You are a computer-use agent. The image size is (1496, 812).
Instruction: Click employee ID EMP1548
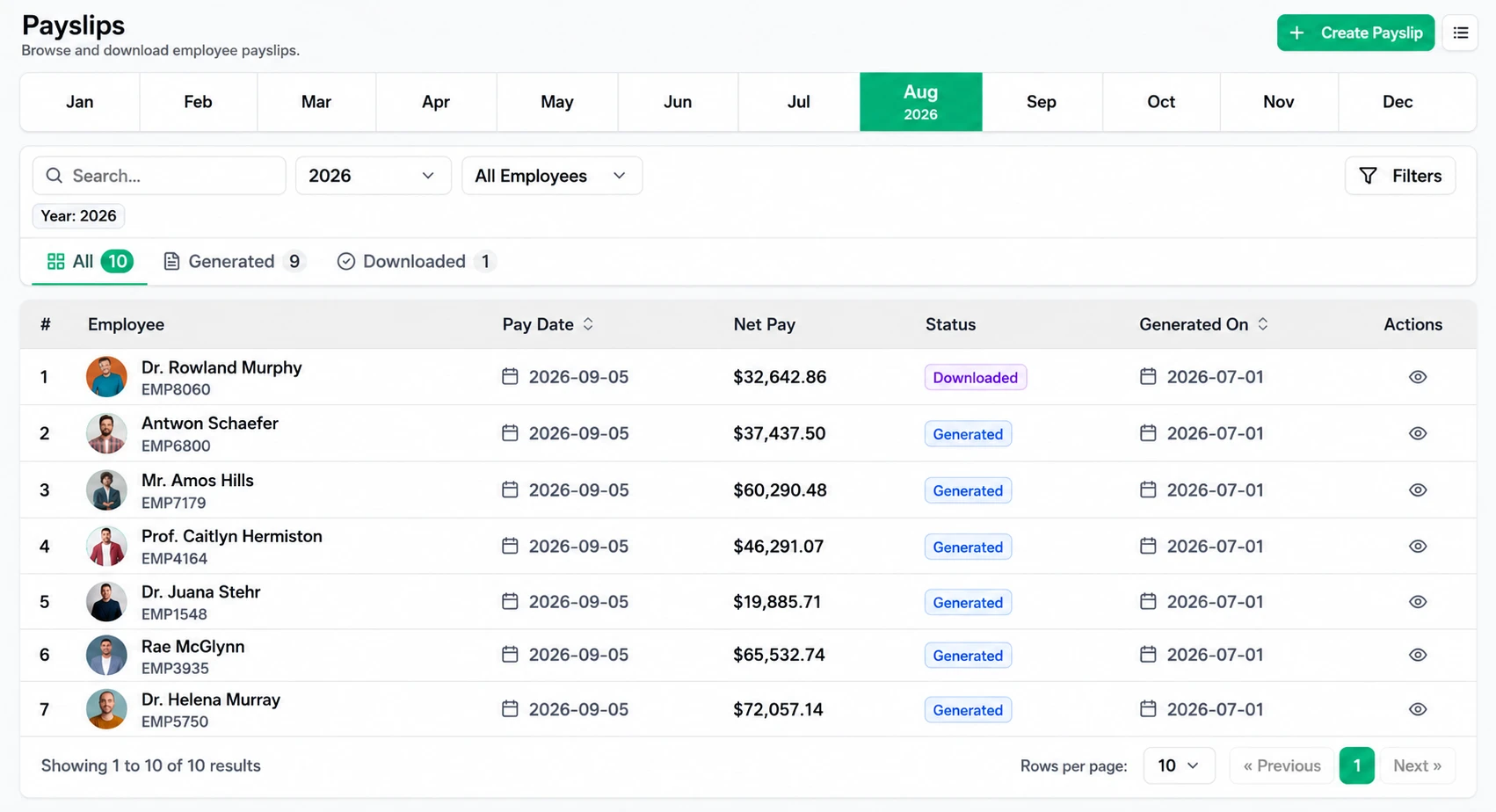click(174, 614)
